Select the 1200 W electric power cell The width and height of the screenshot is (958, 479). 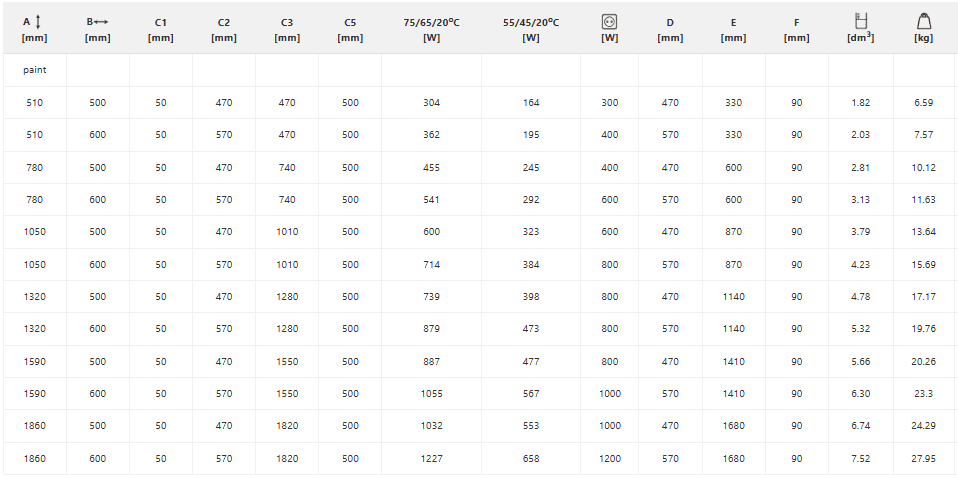[x=609, y=459]
